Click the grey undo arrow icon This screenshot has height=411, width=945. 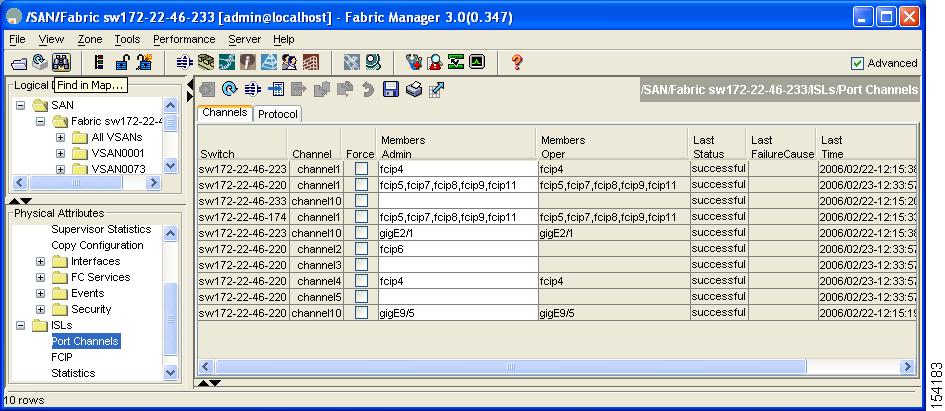click(368, 90)
